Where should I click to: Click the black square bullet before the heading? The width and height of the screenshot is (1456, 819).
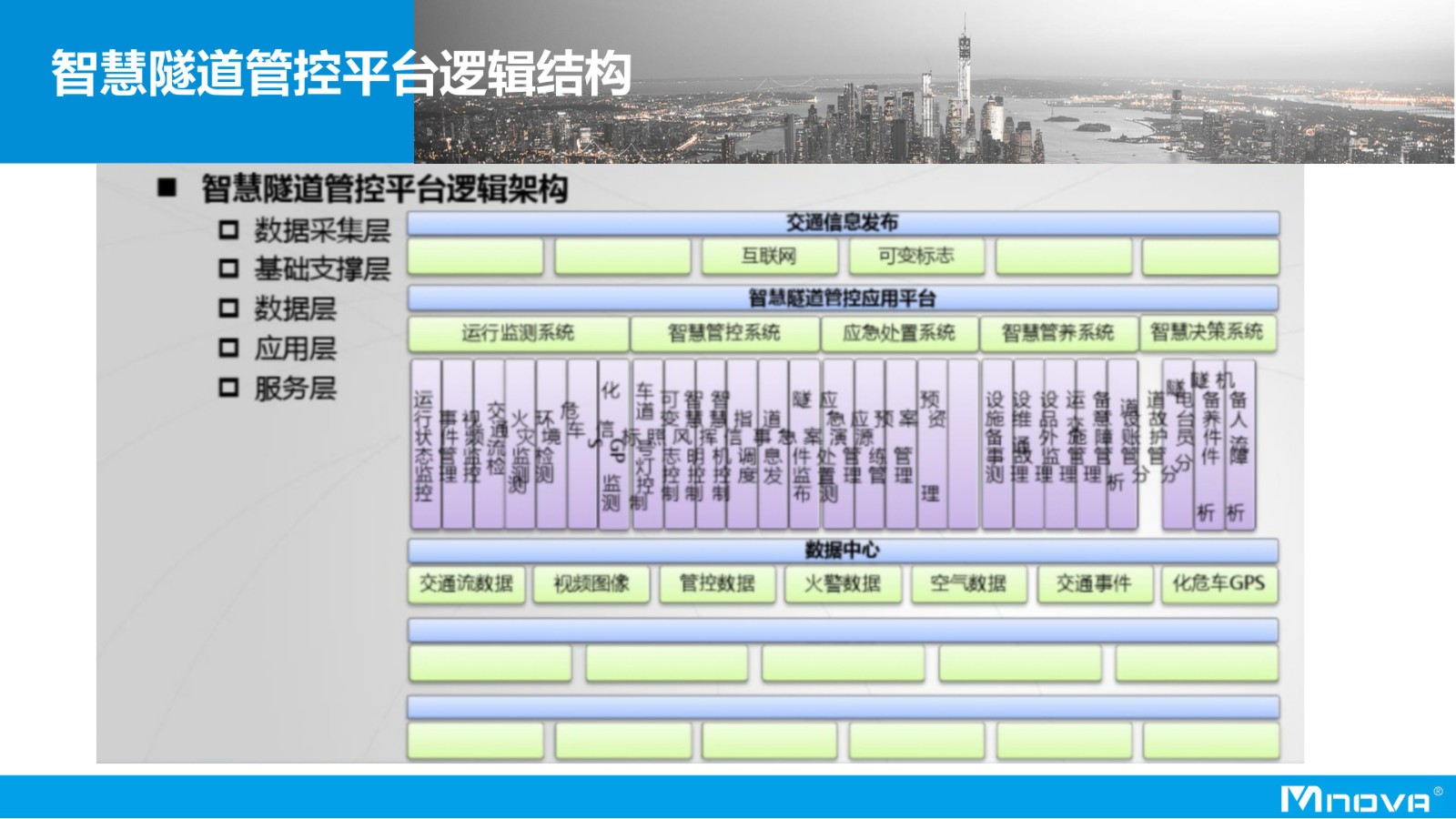click(167, 188)
